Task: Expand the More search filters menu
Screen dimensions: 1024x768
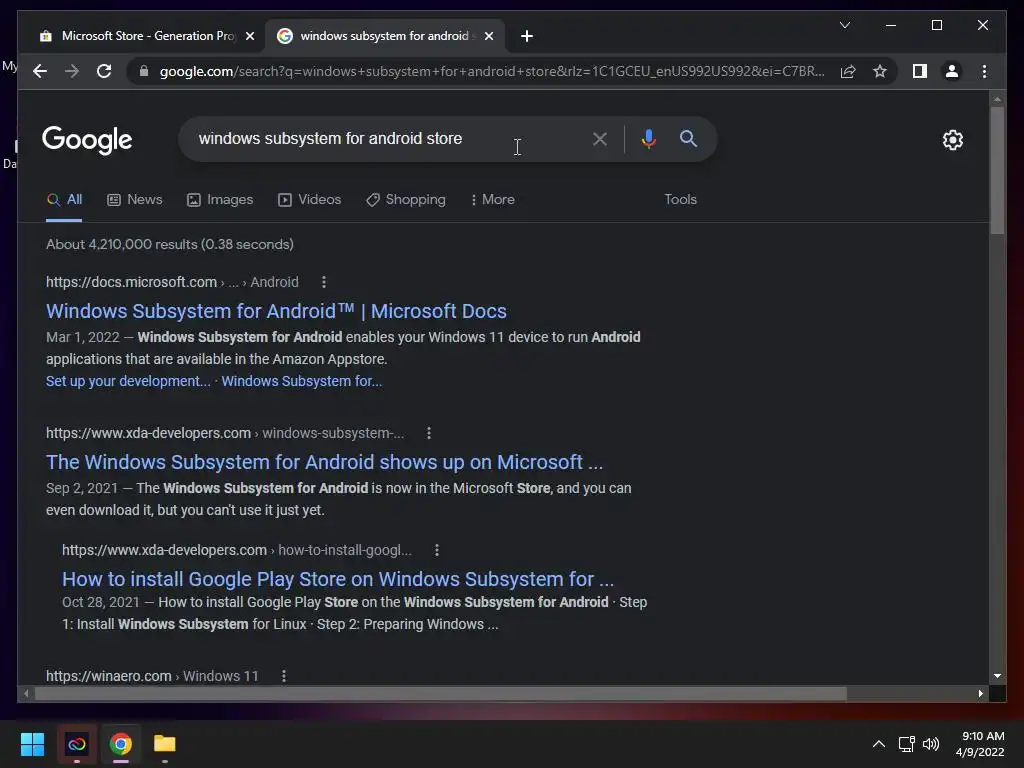Action: [x=493, y=200]
